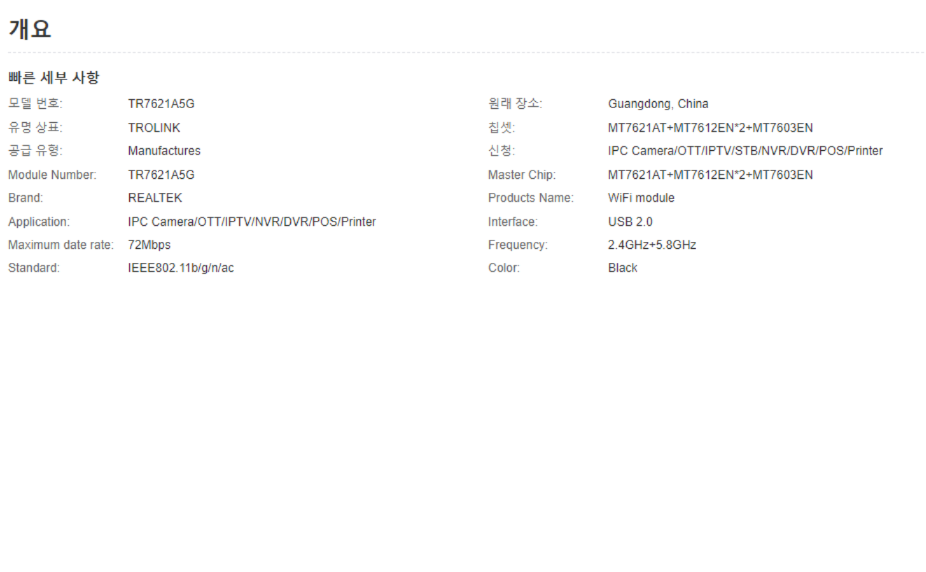Screen dimensions: 926x572
Task: Select the 2.4GHz+5.8GHz value
Action: (653, 245)
